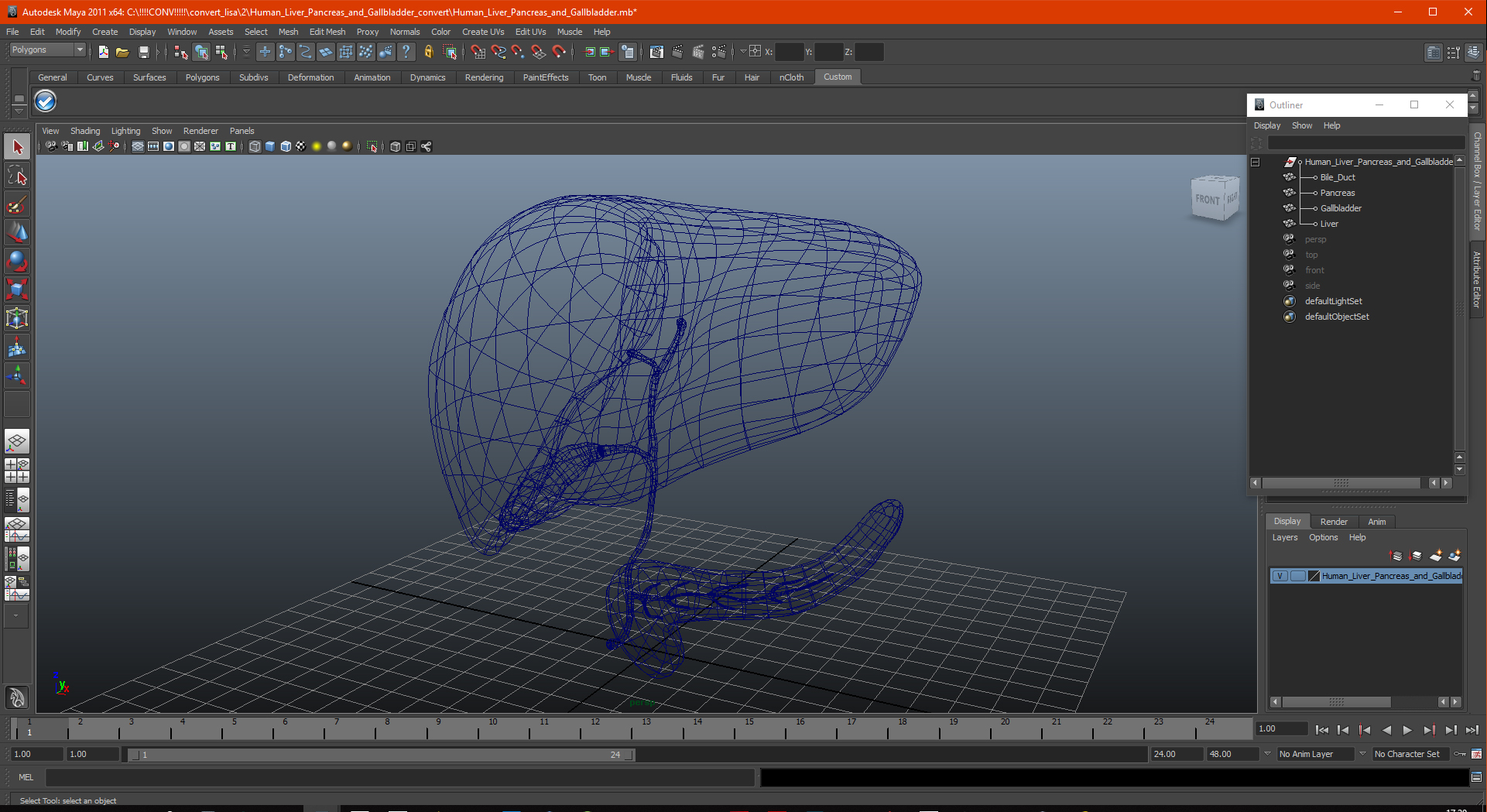Switch to the Anim layer tab
The image size is (1487, 812).
[x=1377, y=522]
